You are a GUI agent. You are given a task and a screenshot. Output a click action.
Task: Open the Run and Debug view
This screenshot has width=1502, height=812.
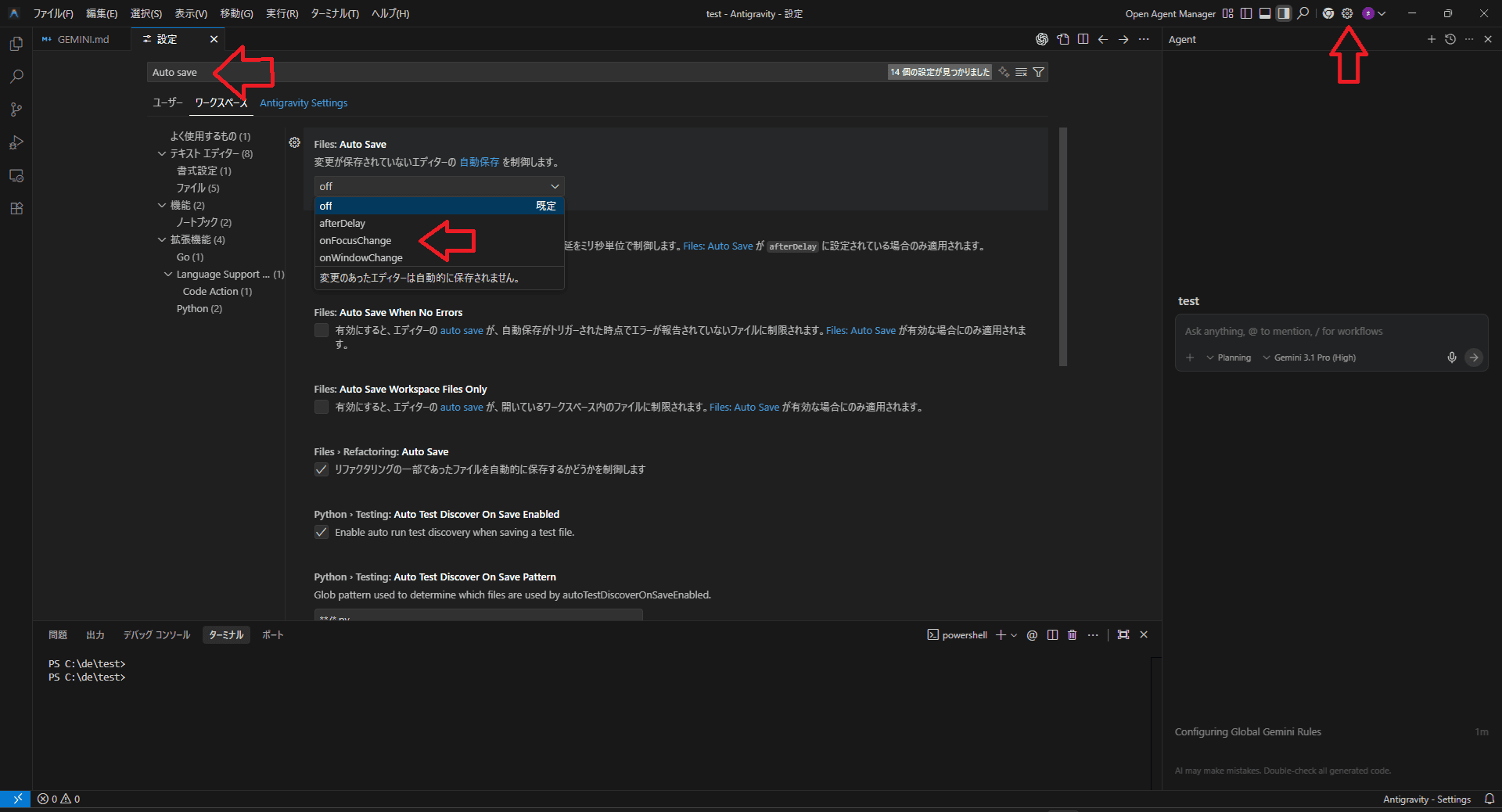[16, 142]
